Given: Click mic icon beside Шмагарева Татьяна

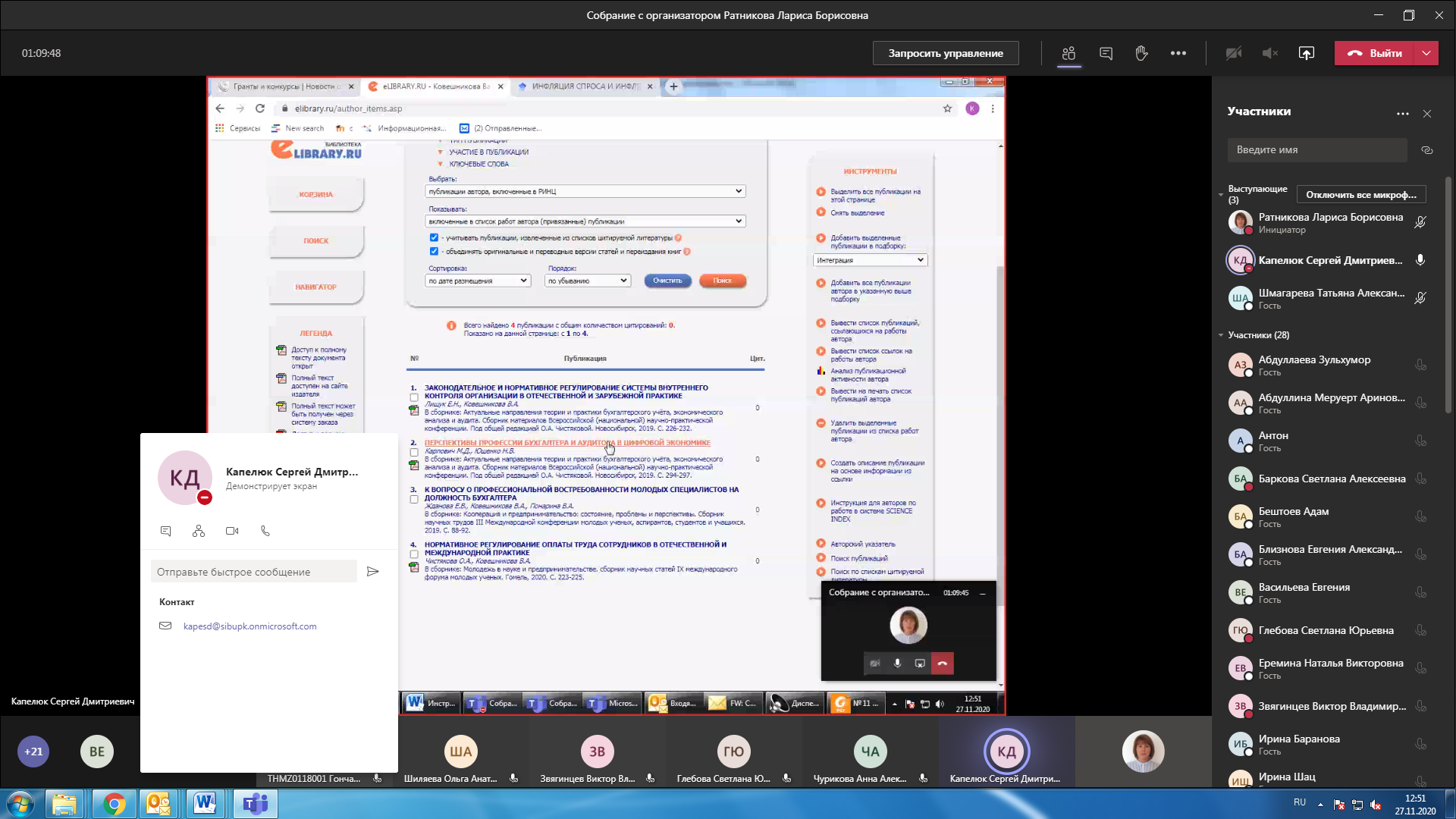Looking at the screenshot, I should 1420,298.
